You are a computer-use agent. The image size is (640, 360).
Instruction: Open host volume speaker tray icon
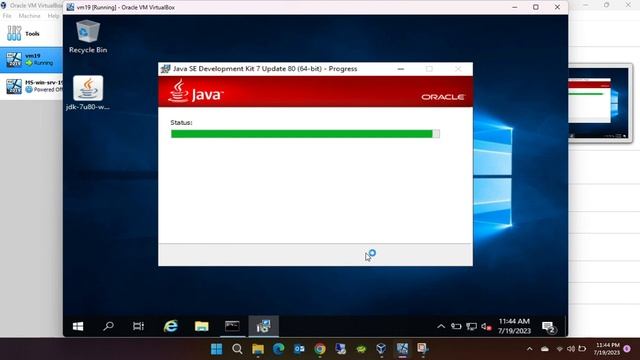[571, 349]
